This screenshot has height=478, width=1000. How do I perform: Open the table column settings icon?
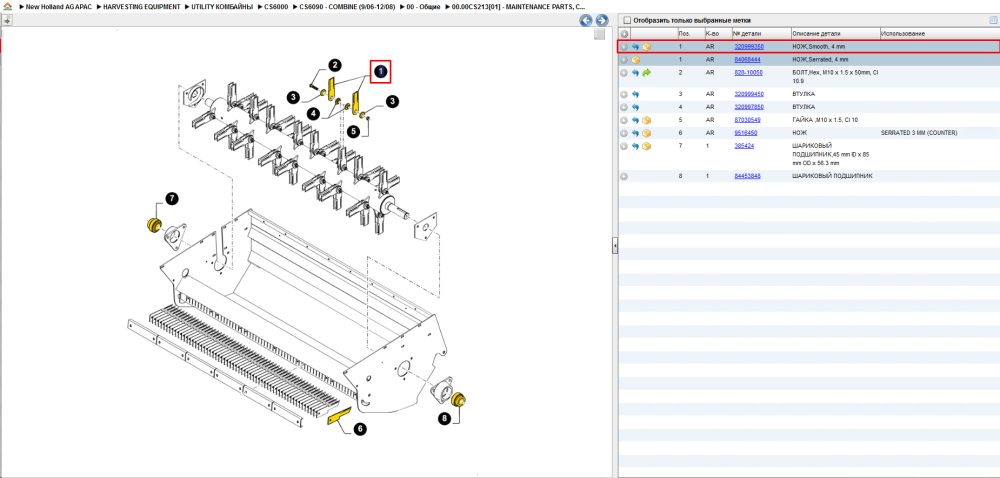coord(992,20)
